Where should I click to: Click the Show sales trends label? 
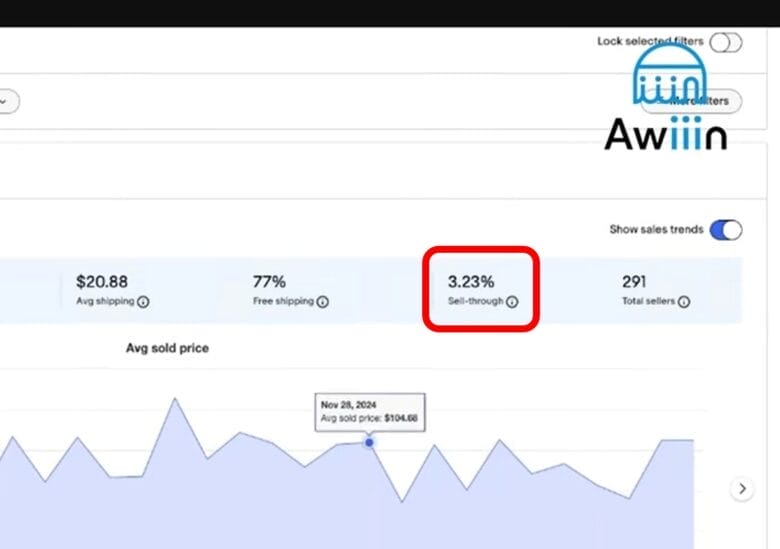tap(656, 230)
